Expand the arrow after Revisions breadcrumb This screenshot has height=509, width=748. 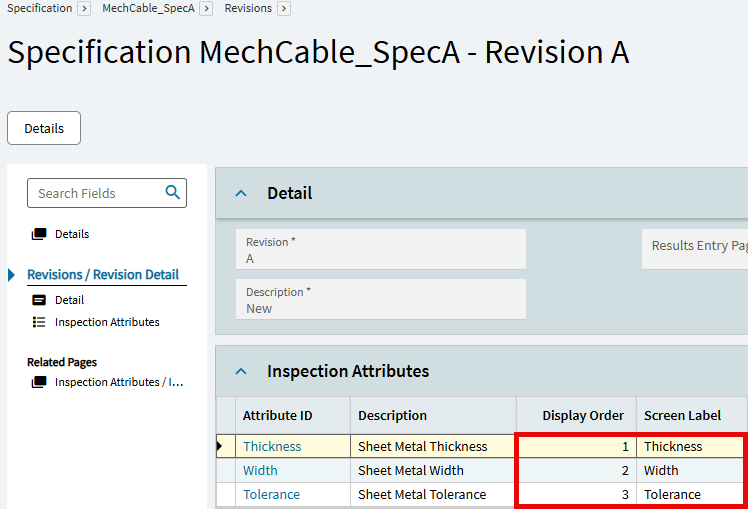pyautogui.click(x=284, y=8)
